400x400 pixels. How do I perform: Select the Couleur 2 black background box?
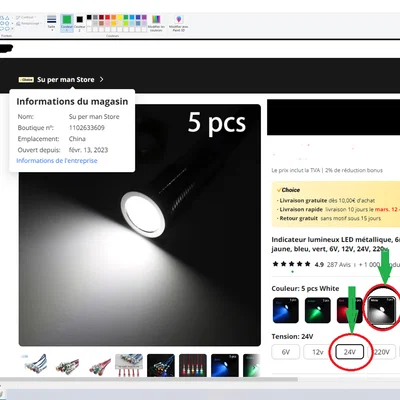[79, 23]
